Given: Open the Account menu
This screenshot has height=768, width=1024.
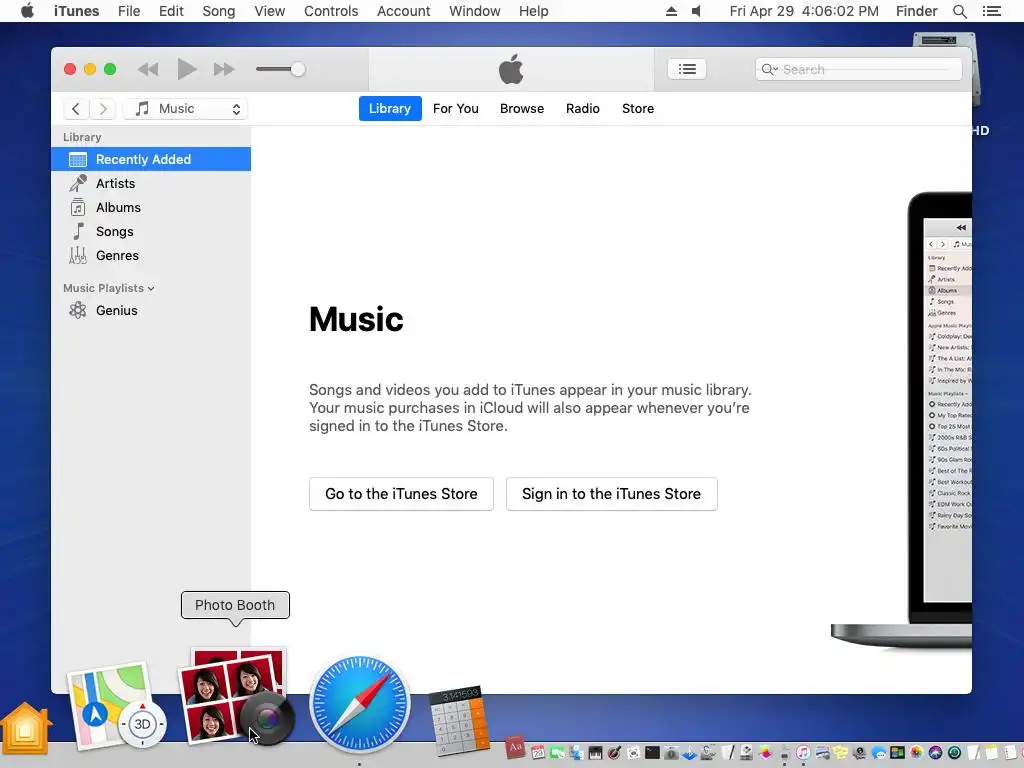Looking at the screenshot, I should pyautogui.click(x=404, y=11).
